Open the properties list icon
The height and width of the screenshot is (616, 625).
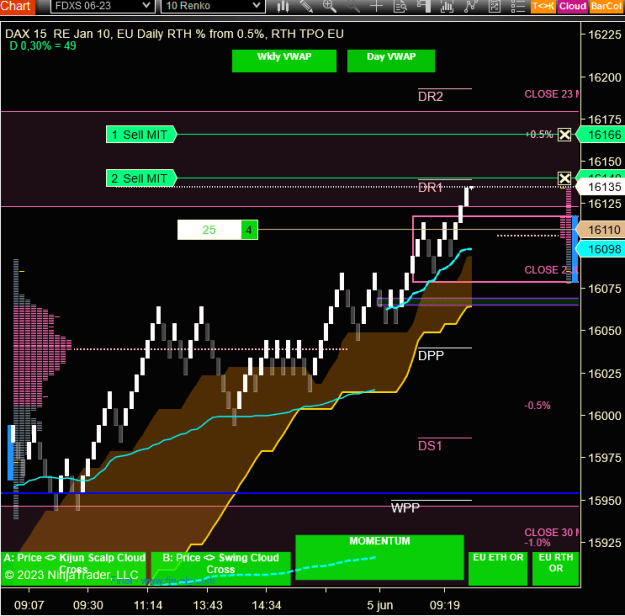(x=518, y=6)
